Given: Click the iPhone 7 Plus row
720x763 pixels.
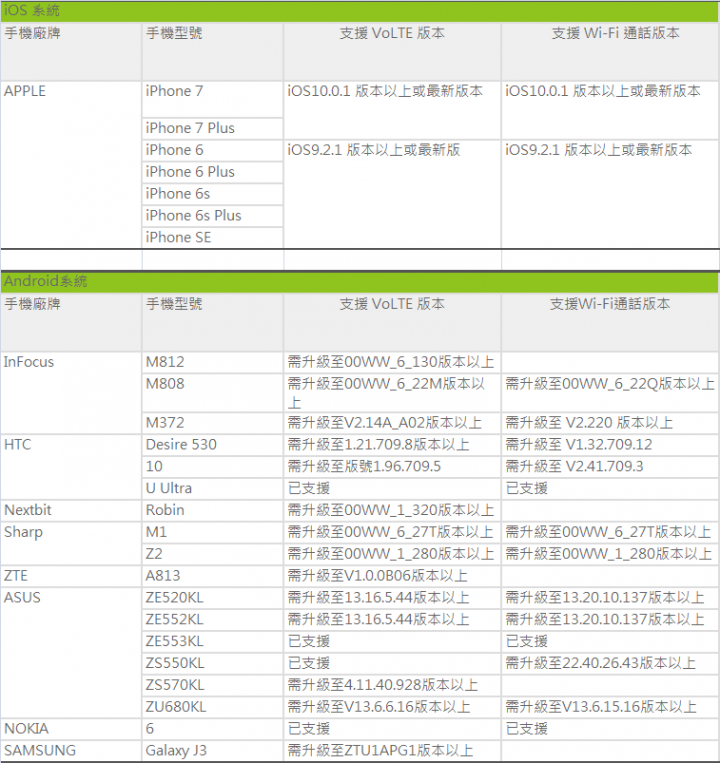Looking at the screenshot, I should point(213,128).
